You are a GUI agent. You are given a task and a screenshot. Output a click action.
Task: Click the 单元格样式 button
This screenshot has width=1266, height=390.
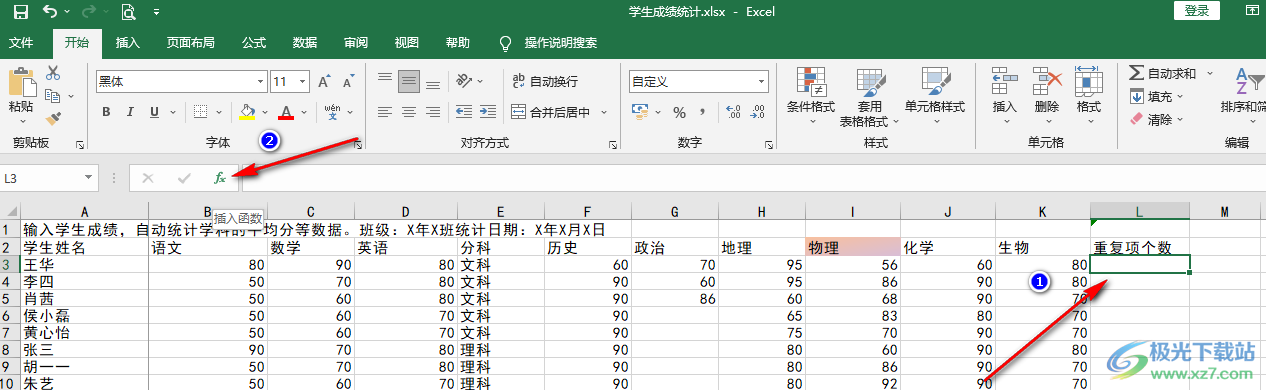[935, 96]
